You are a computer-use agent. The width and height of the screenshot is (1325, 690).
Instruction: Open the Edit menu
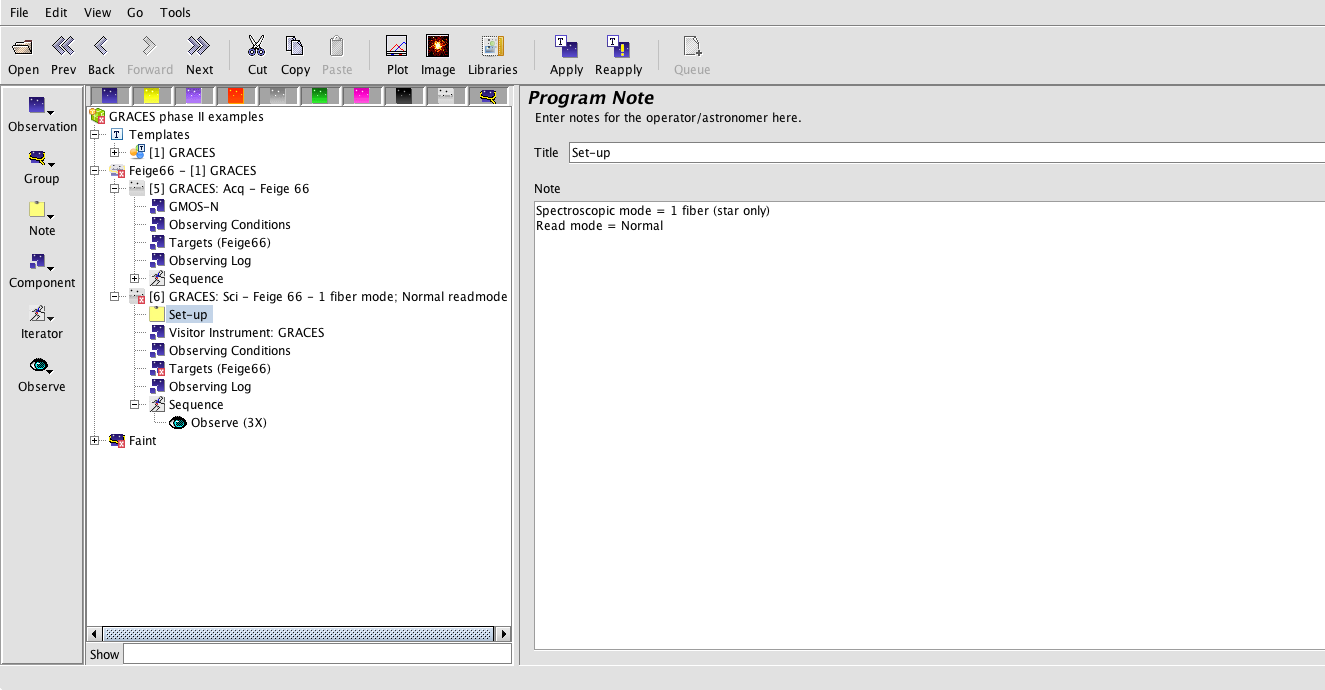[56, 12]
